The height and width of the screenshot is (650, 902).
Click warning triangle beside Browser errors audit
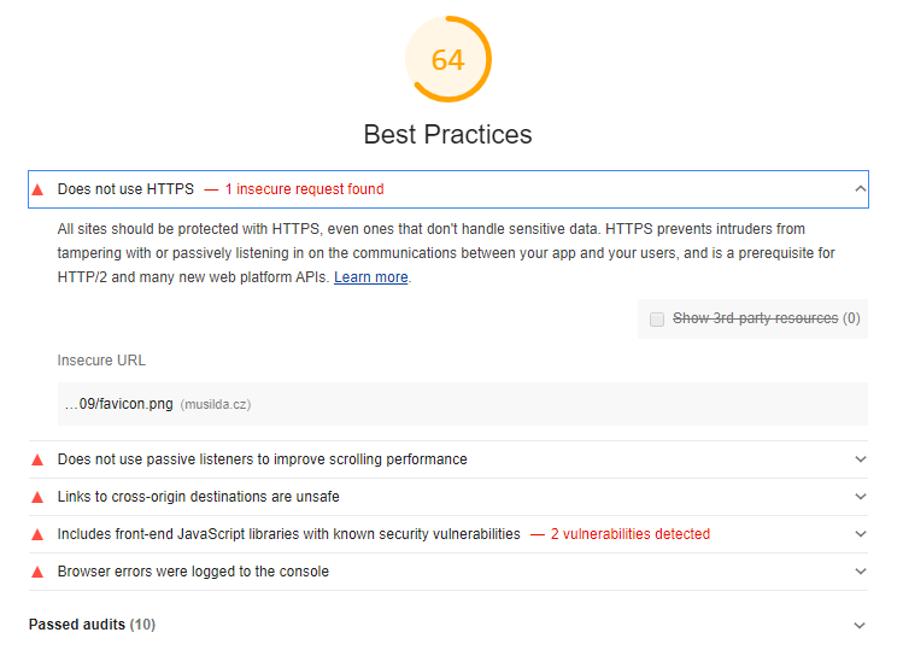click(x=38, y=572)
